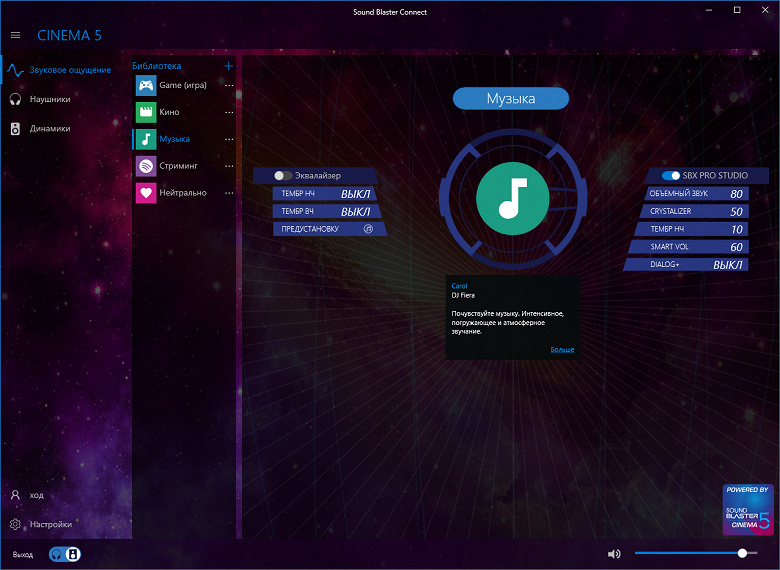This screenshot has height=570, width=780.
Task: Maximize the Sound Blaster Connect window
Action: [737, 10]
